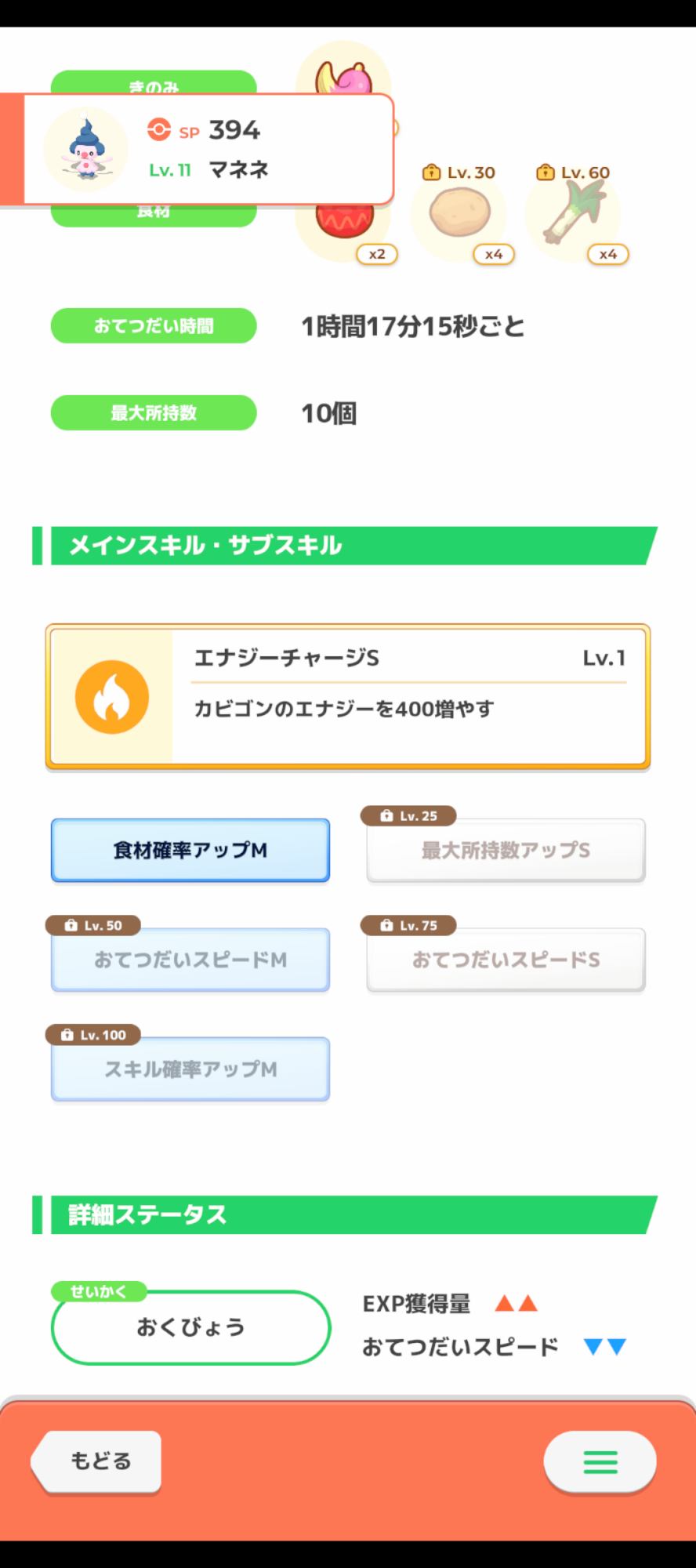
Task: Tap the berry icon at top
Action: (x=343, y=71)
